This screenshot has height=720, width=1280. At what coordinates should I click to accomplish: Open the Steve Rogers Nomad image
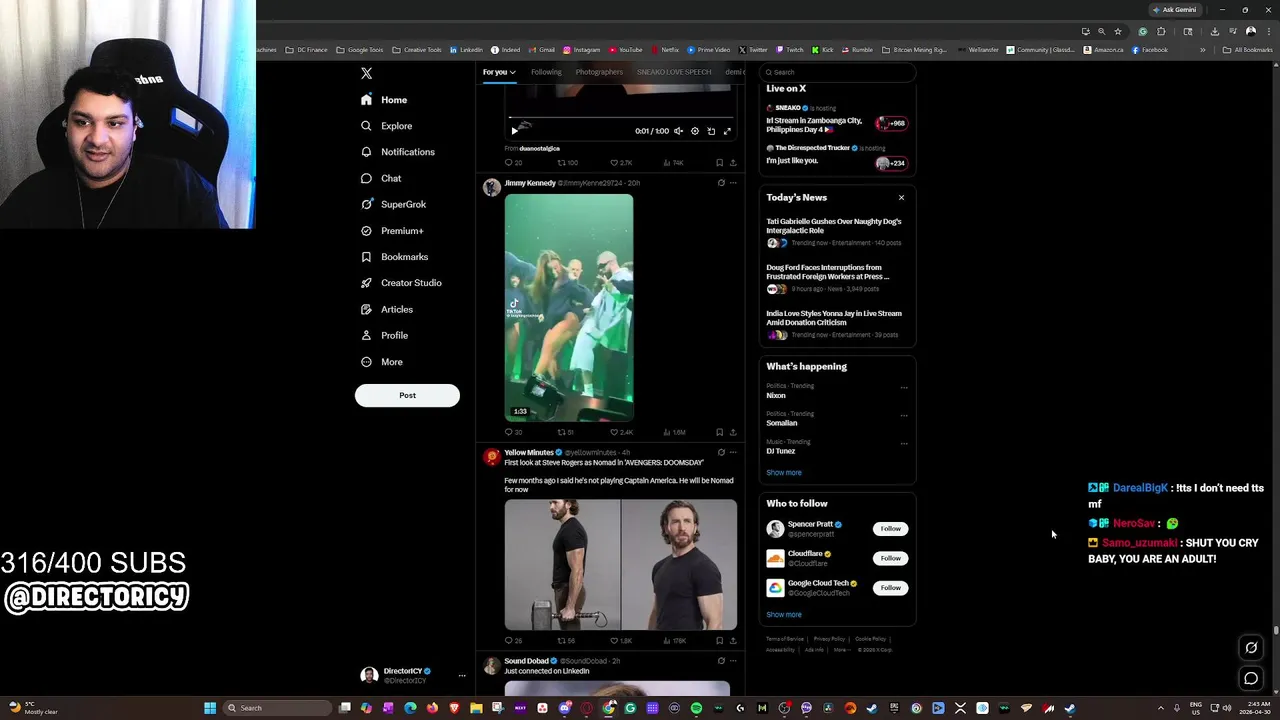pyautogui.click(x=621, y=565)
